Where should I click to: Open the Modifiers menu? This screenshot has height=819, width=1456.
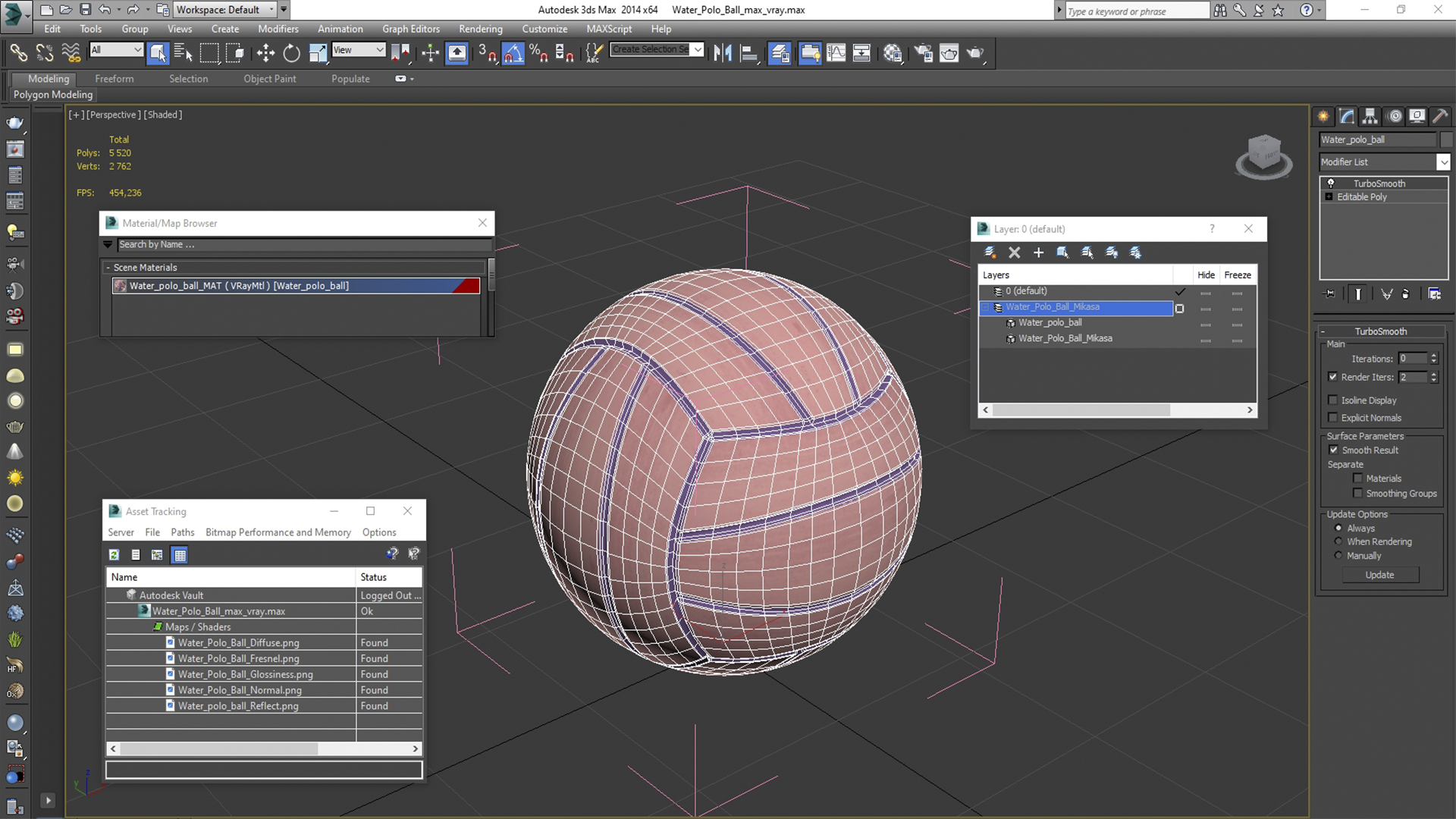(x=278, y=29)
